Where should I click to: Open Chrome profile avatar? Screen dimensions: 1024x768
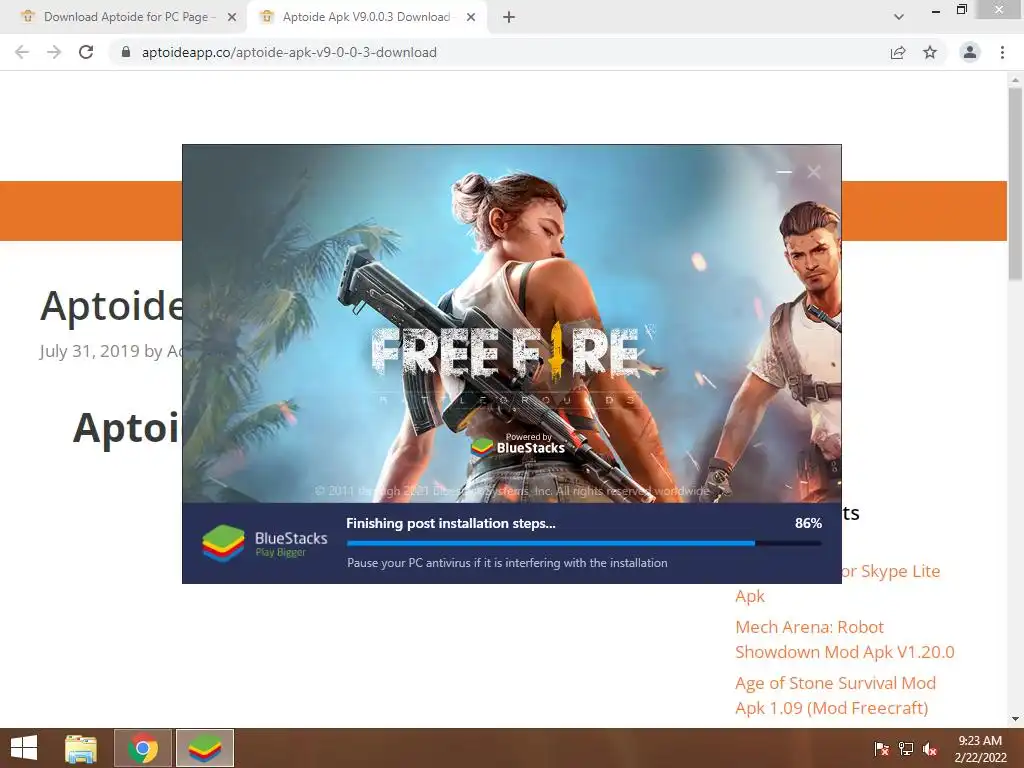[970, 52]
